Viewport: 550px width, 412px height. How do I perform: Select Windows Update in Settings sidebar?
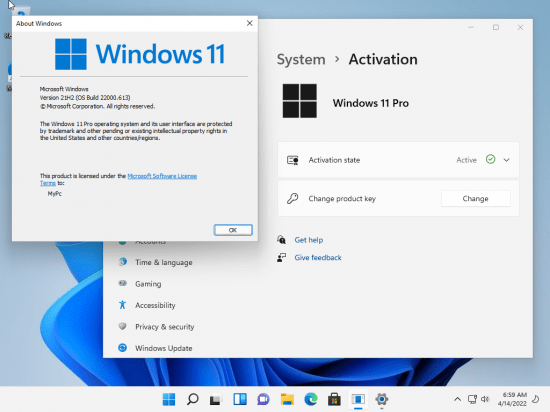164,348
